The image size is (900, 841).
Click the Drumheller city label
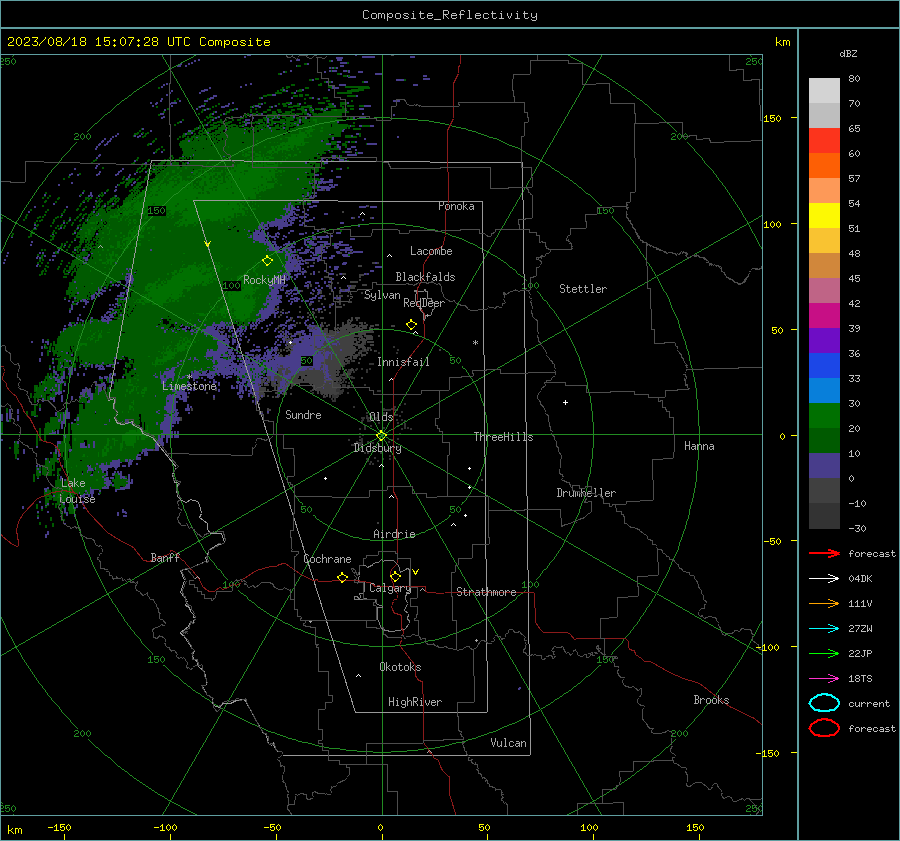[586, 493]
